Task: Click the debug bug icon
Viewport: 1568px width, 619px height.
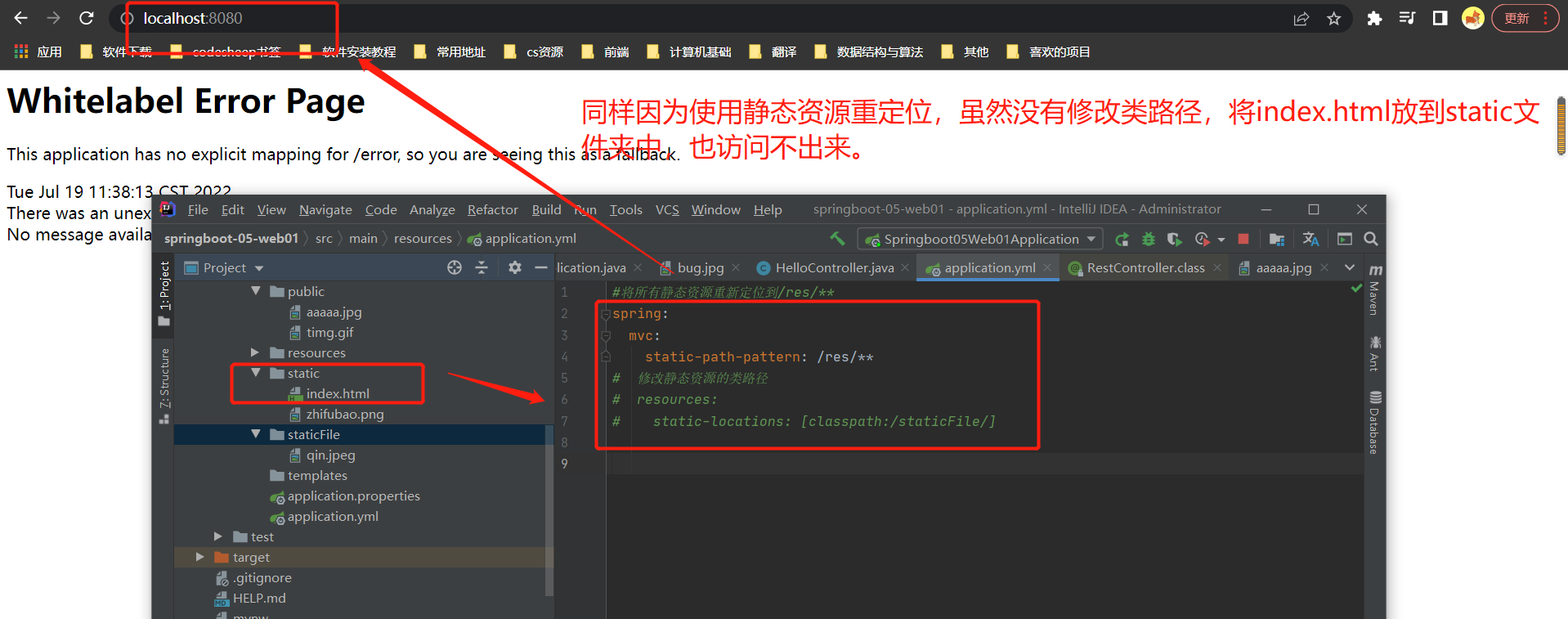Action: pyautogui.click(x=1149, y=239)
